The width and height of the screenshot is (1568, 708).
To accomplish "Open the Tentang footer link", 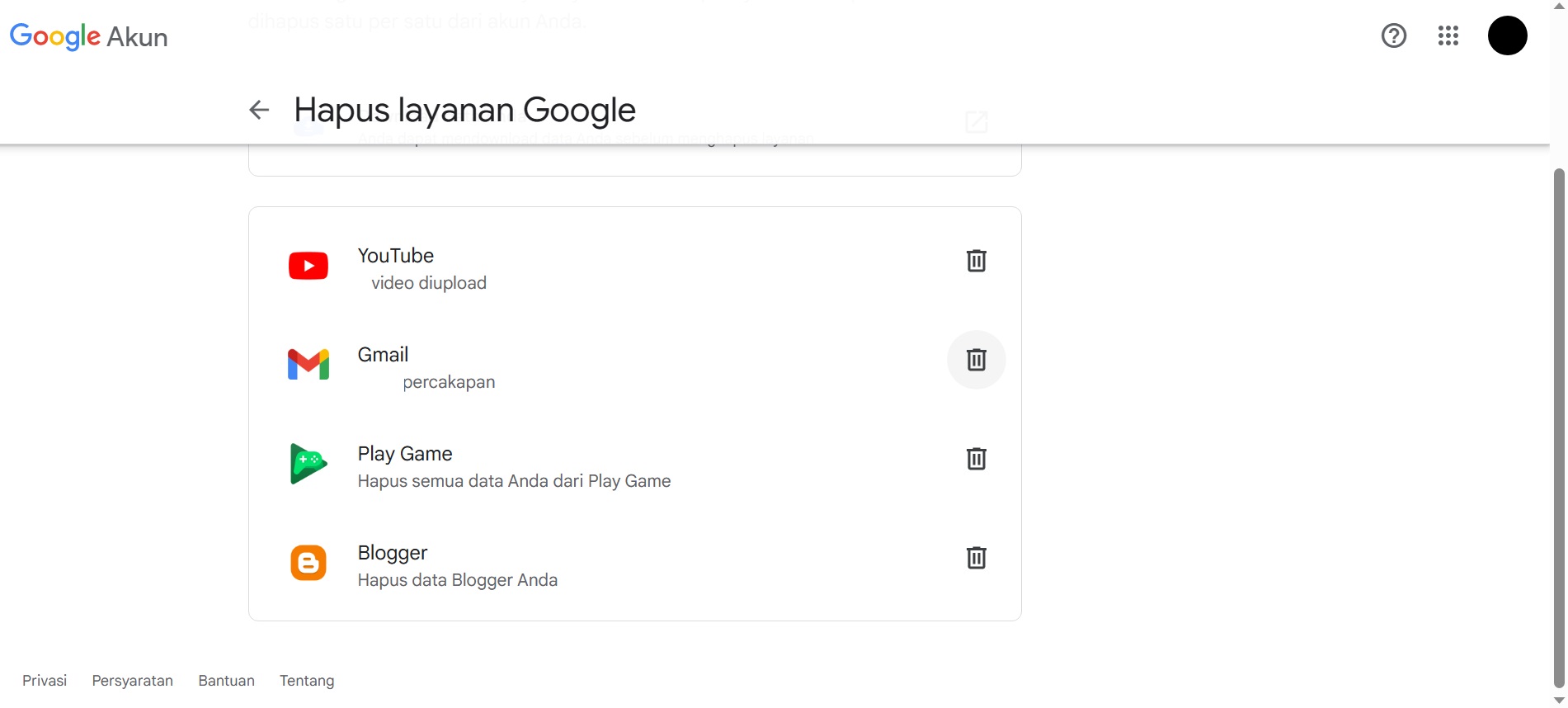I will tap(307, 681).
